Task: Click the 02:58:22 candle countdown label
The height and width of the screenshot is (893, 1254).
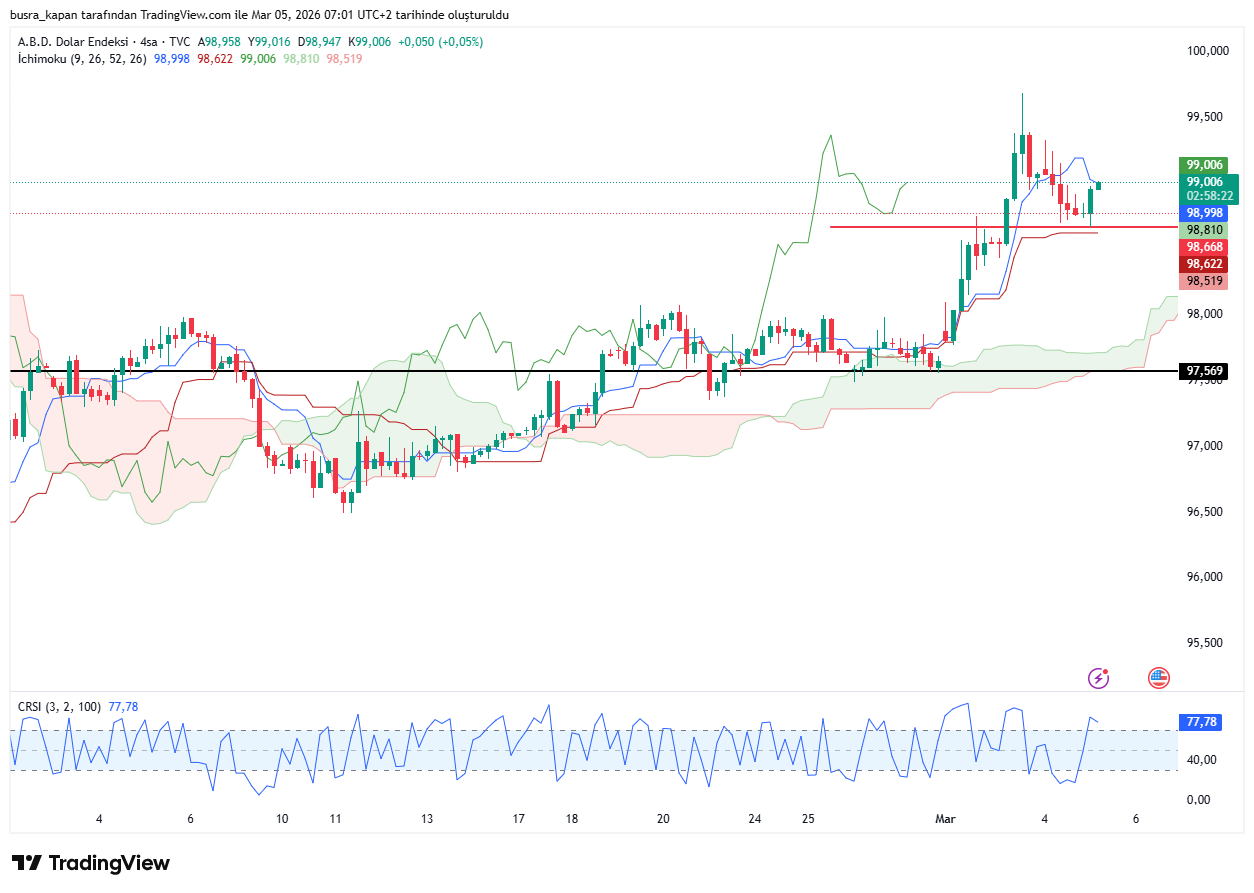Action: pos(1204,196)
